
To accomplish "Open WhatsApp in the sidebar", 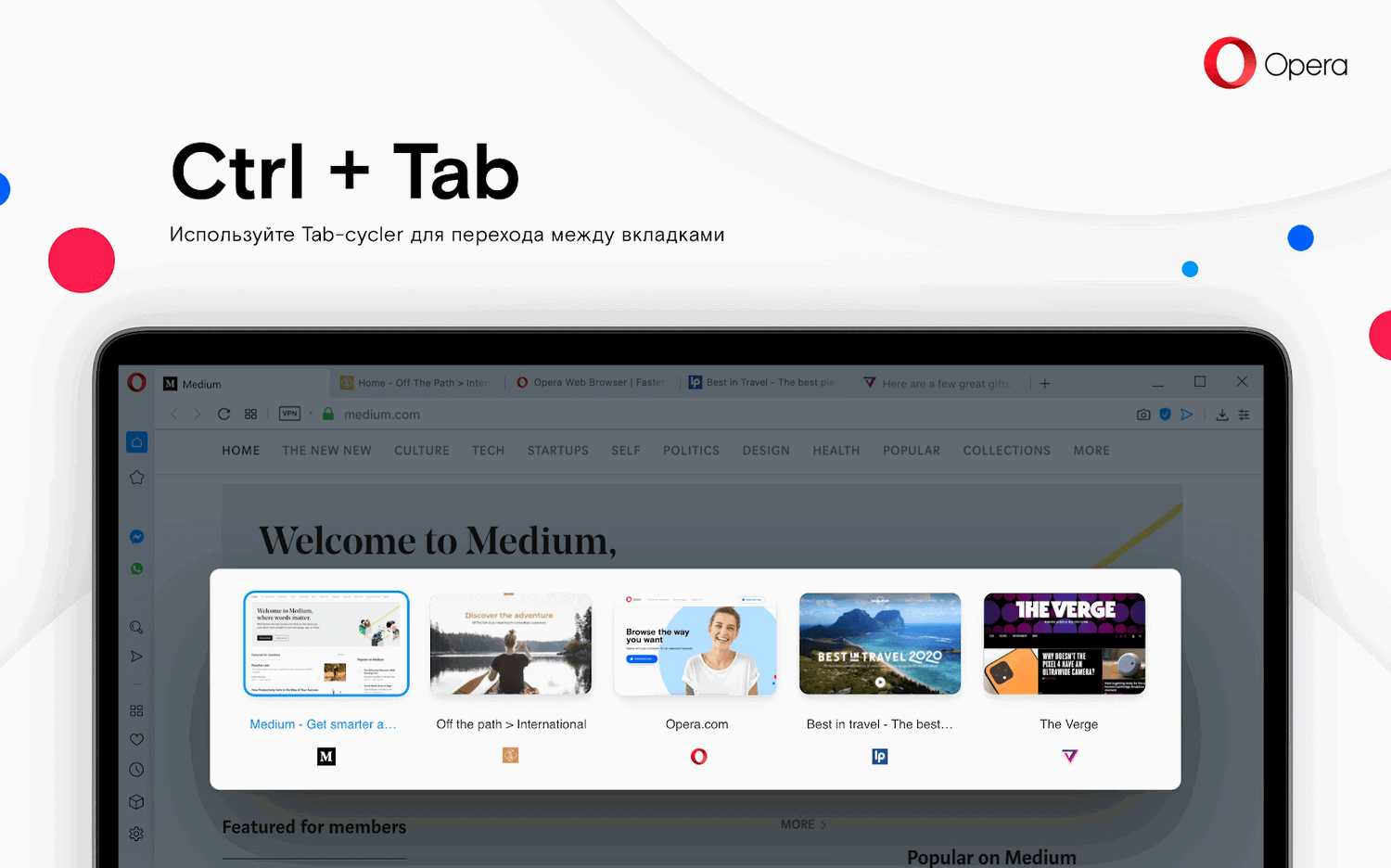I will click(x=136, y=568).
